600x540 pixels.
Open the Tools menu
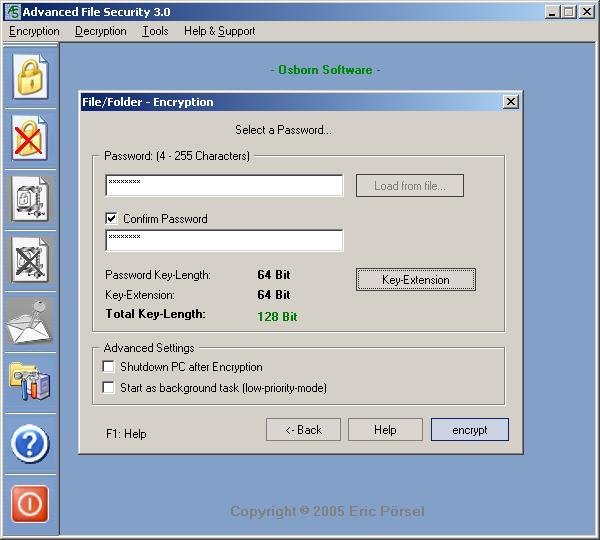click(155, 31)
